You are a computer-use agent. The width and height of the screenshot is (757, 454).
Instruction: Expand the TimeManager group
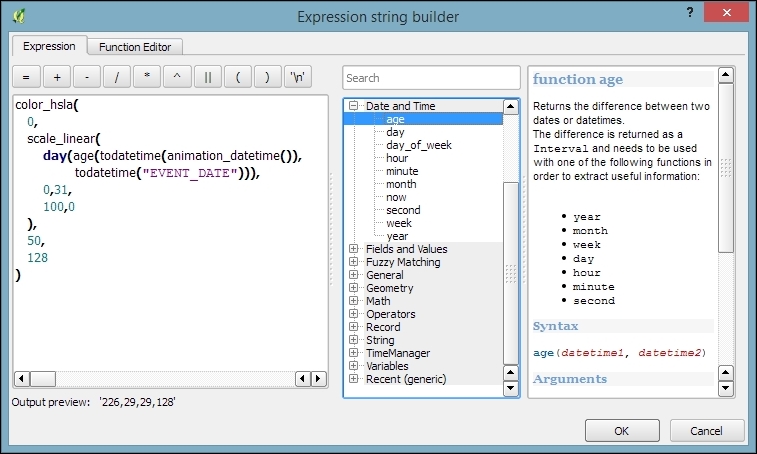click(354, 353)
